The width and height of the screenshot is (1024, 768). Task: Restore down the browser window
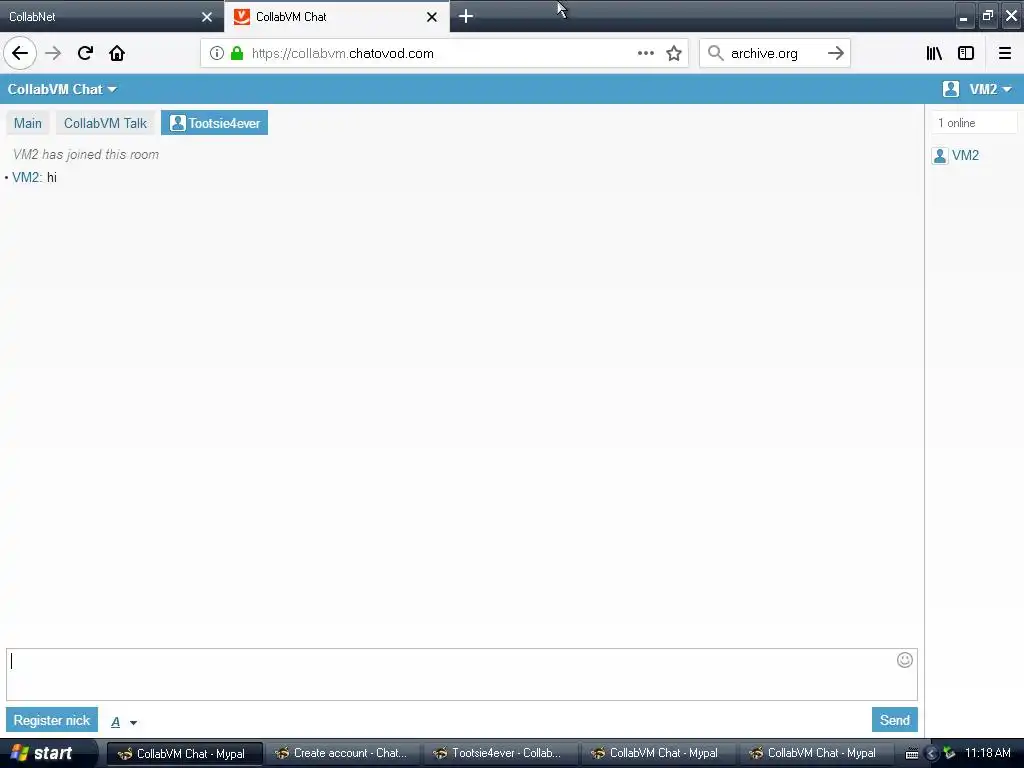click(x=987, y=16)
